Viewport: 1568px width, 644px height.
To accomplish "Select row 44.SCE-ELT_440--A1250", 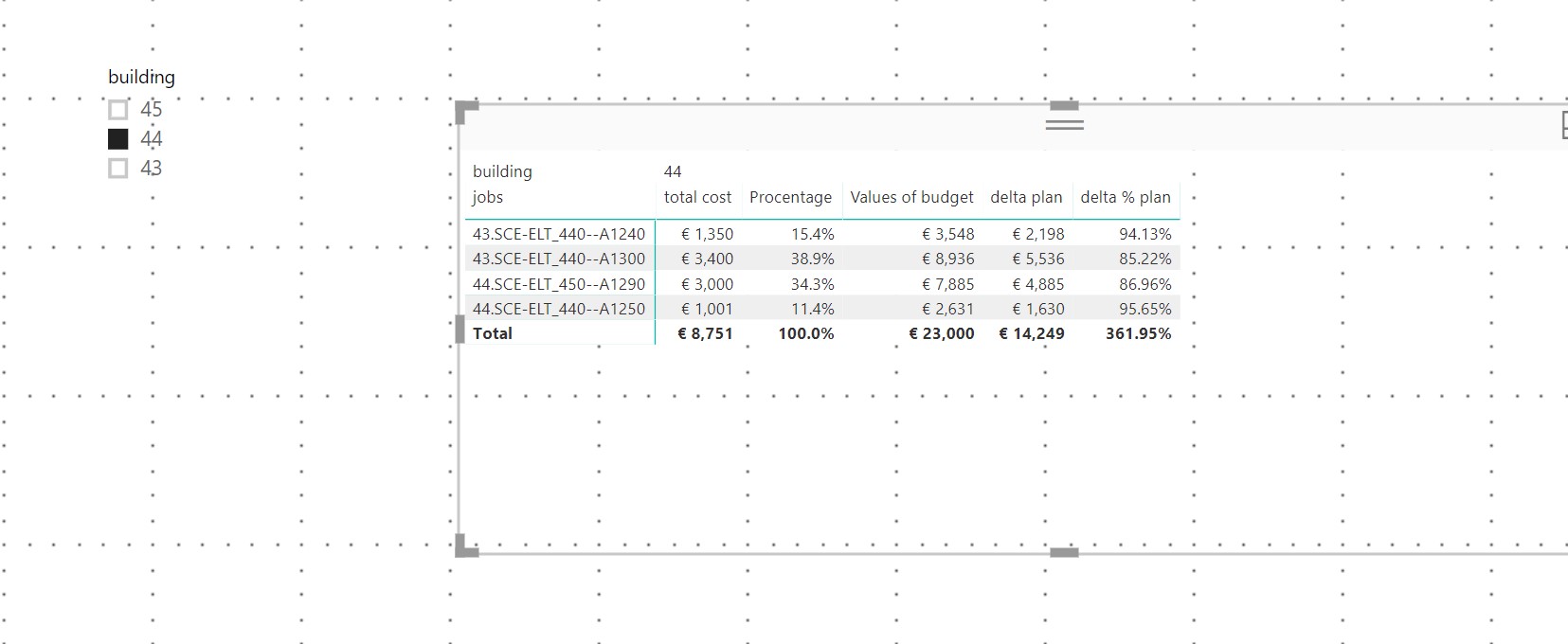I will [x=559, y=309].
